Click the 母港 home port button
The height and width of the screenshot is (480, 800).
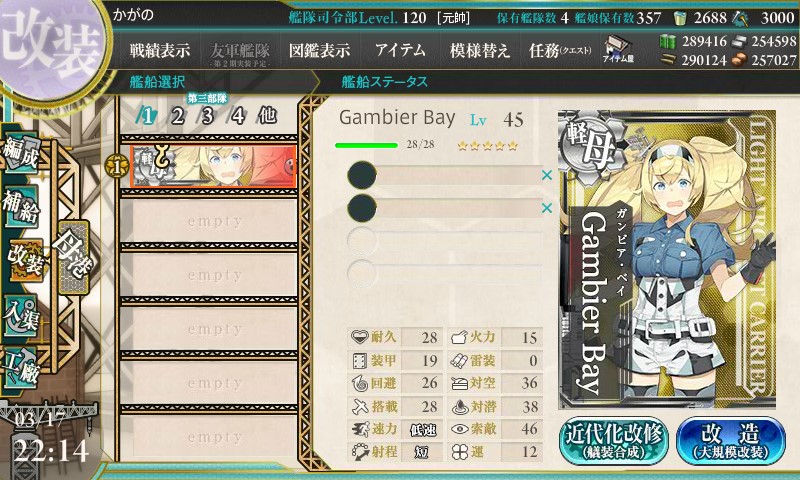point(73,257)
